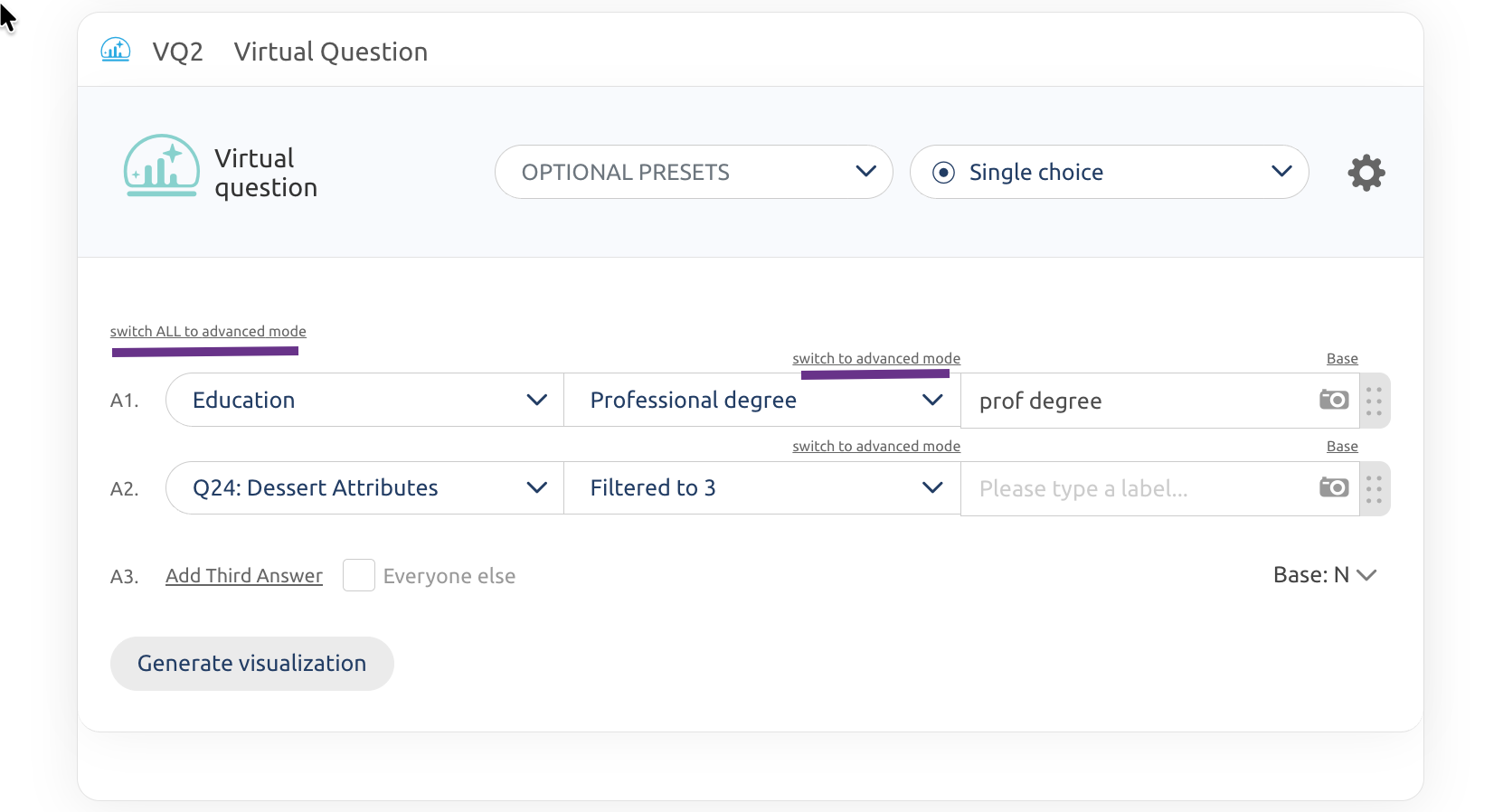
Task: Open the Single choice type dropdown
Action: pos(1109,172)
